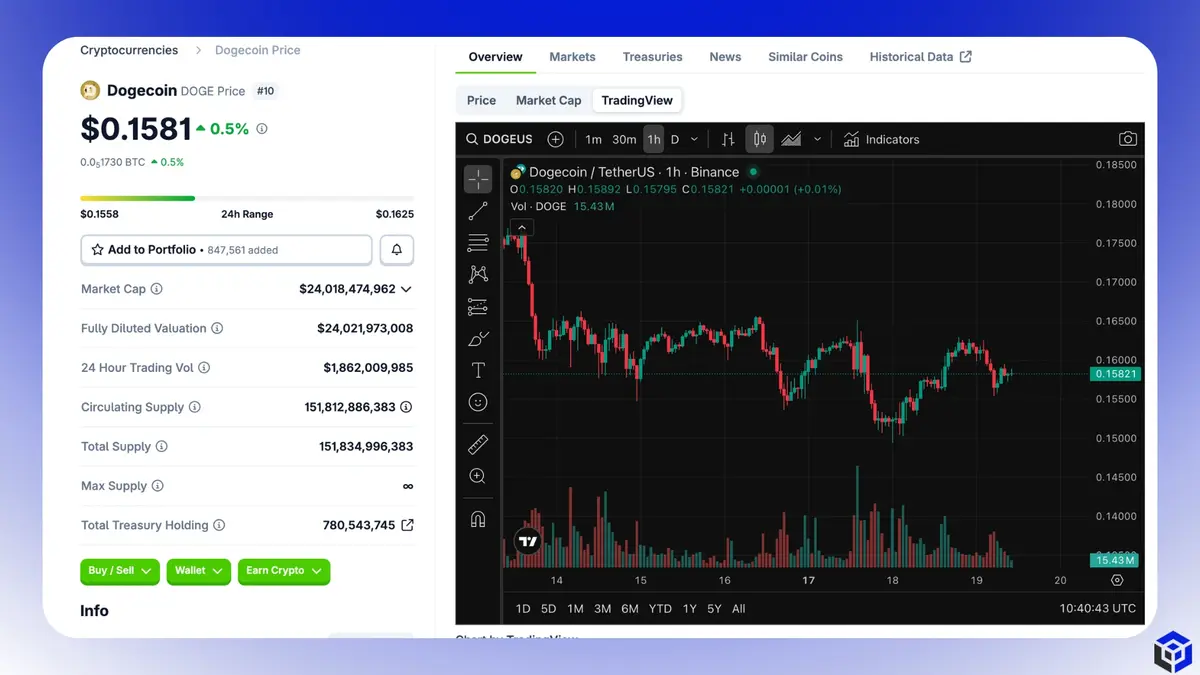Open the Historical Data page
Screen dimensions: 1200x675
[912, 57]
